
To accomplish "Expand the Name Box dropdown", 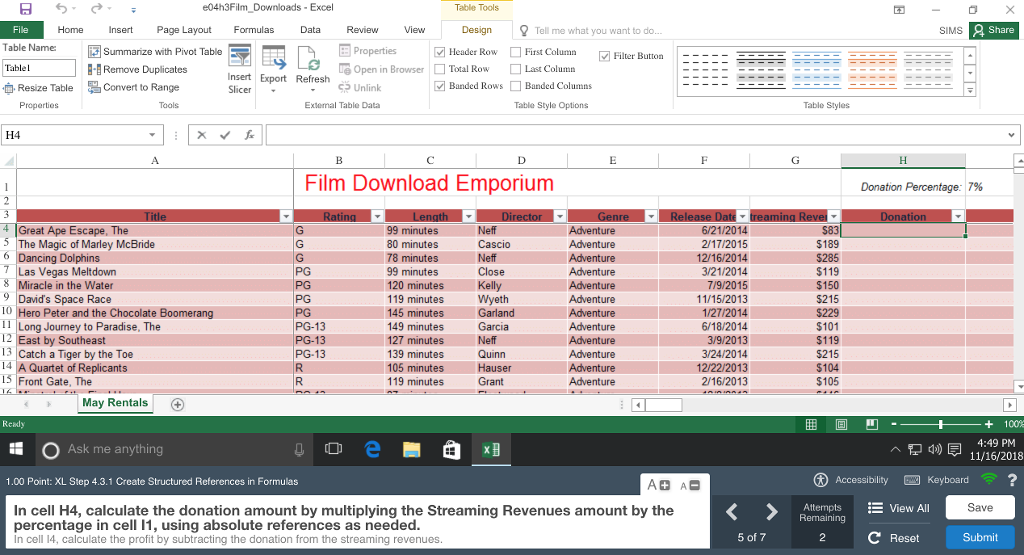I will point(152,135).
